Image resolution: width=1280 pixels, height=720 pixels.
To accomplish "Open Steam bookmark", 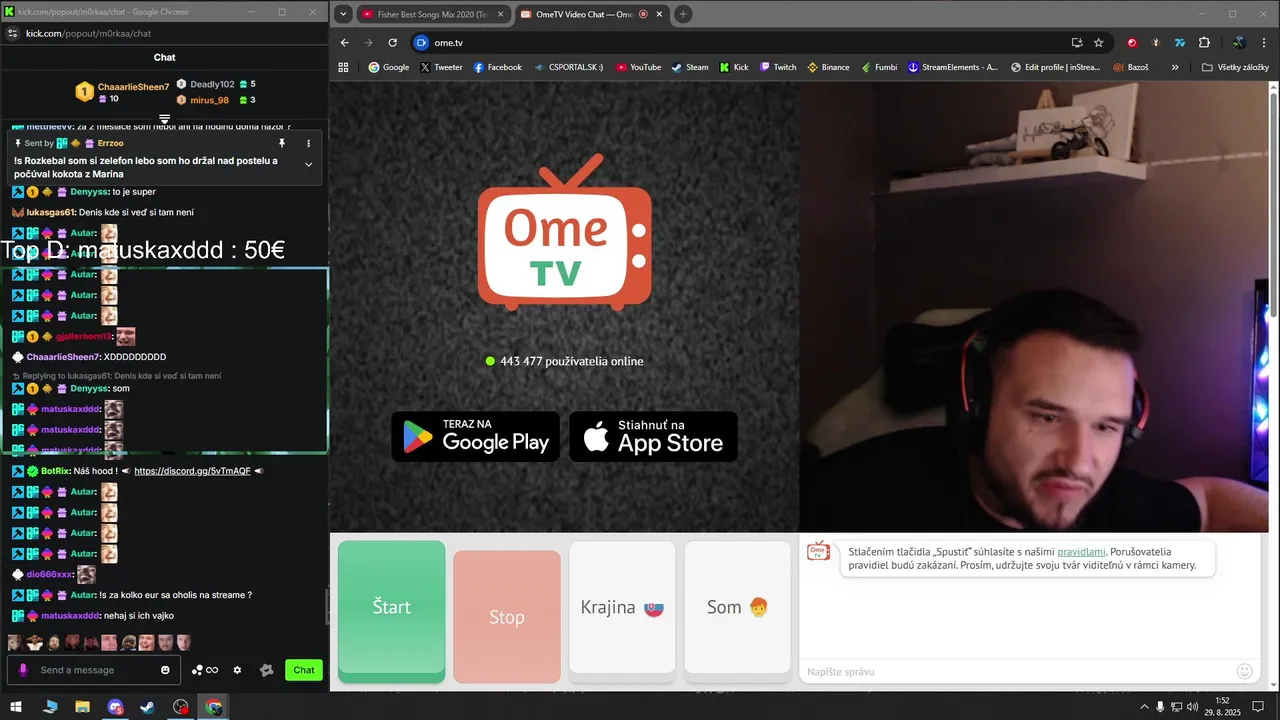I will point(690,67).
